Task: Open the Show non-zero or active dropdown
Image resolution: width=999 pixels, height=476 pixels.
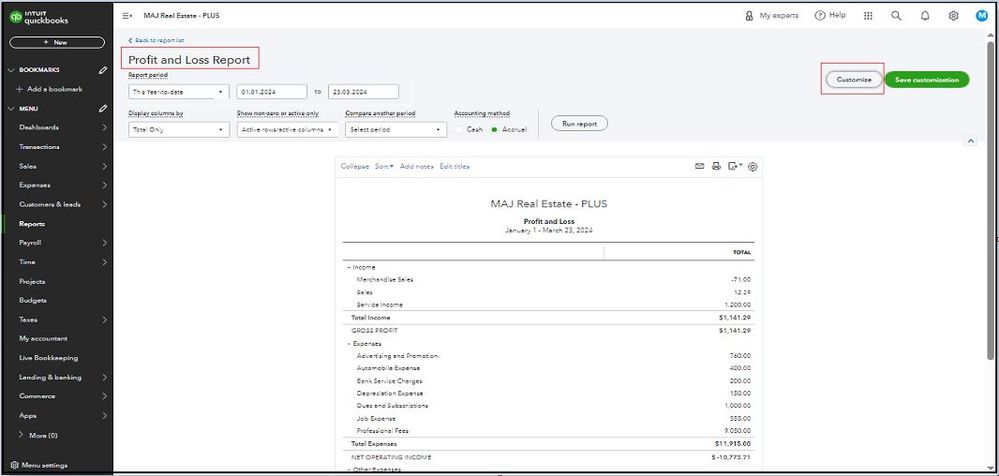Action: tap(287, 129)
